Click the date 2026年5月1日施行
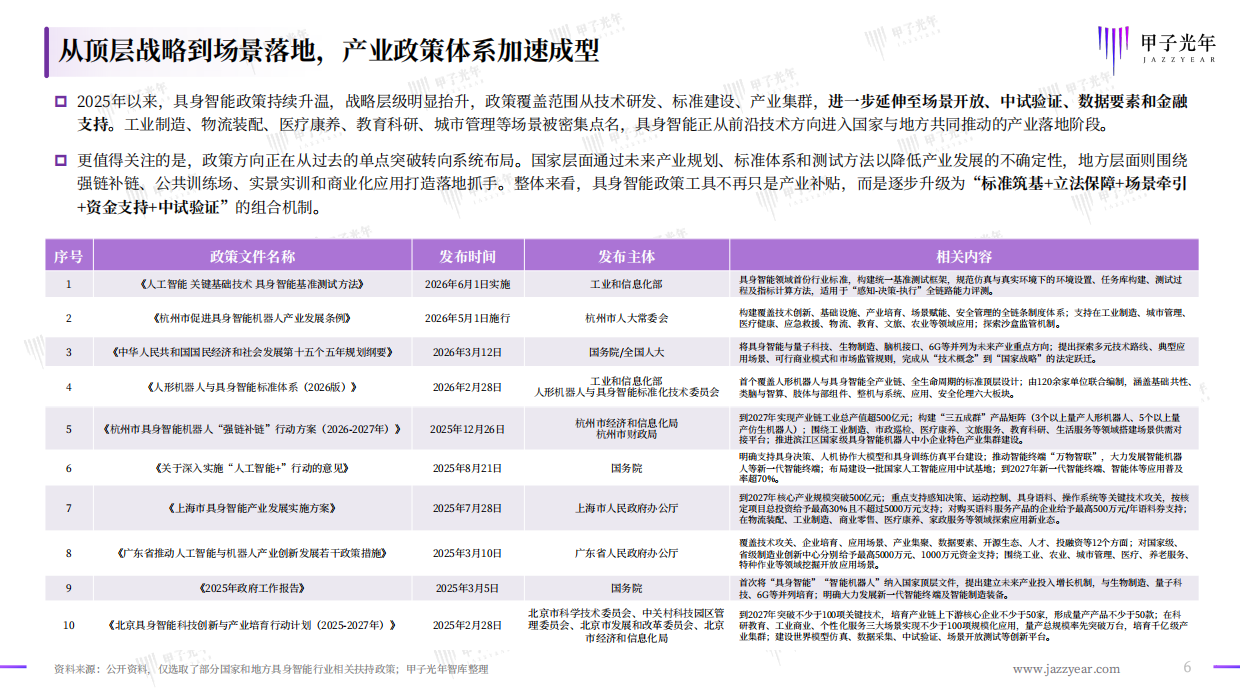This screenshot has width=1240, height=697. point(467,318)
